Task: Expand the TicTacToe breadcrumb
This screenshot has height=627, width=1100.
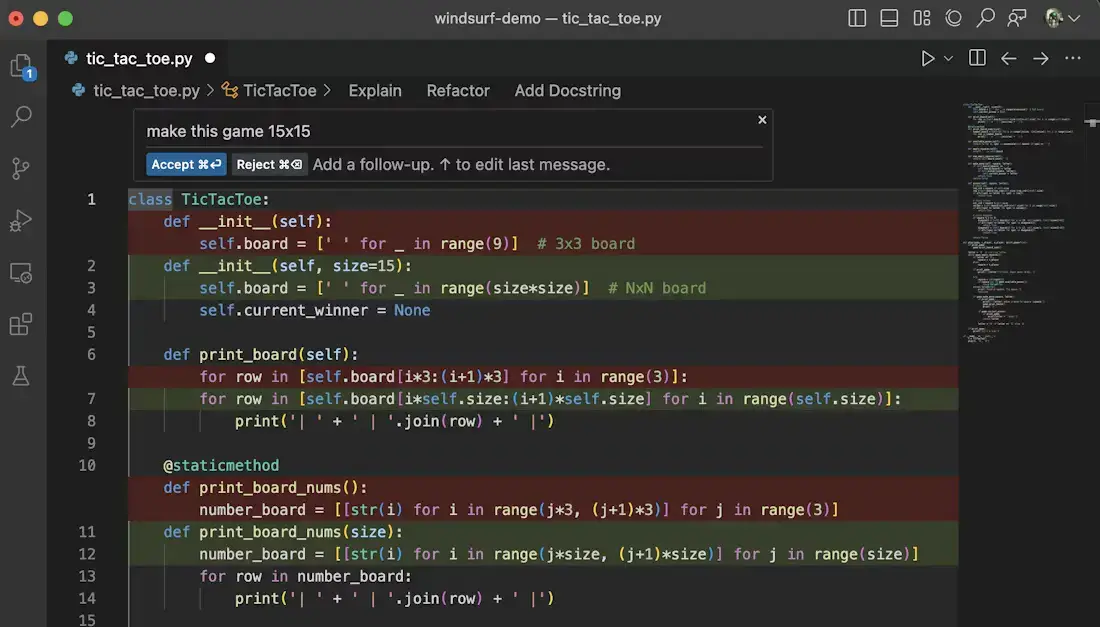Action: tap(279, 90)
